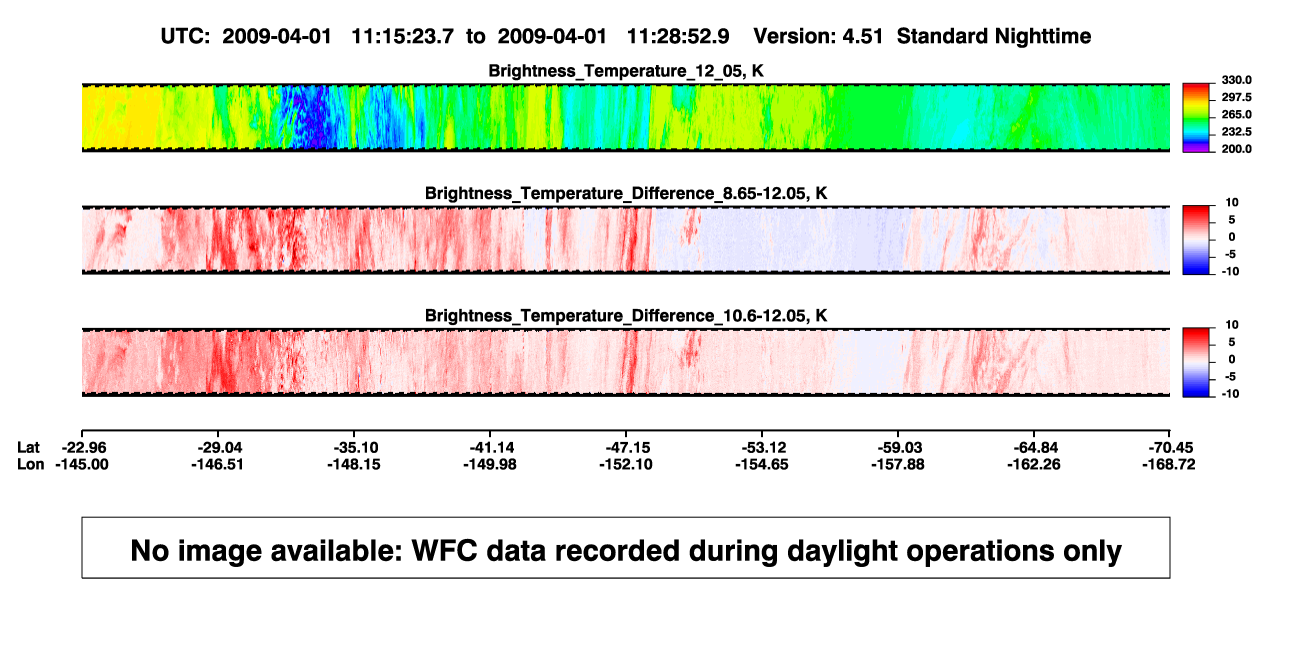Click longitude tick value -148.15
The height and width of the screenshot is (667, 1300).
point(354,464)
